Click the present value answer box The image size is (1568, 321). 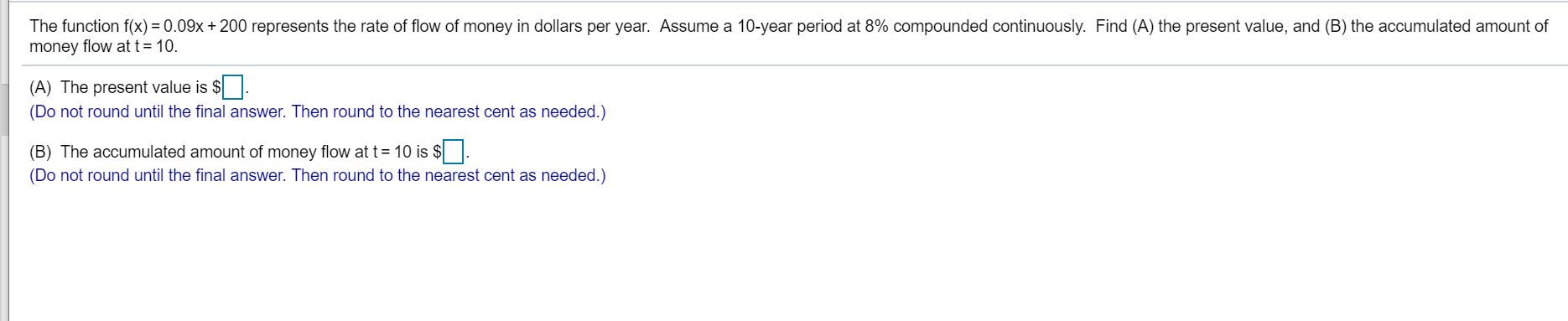tap(233, 87)
